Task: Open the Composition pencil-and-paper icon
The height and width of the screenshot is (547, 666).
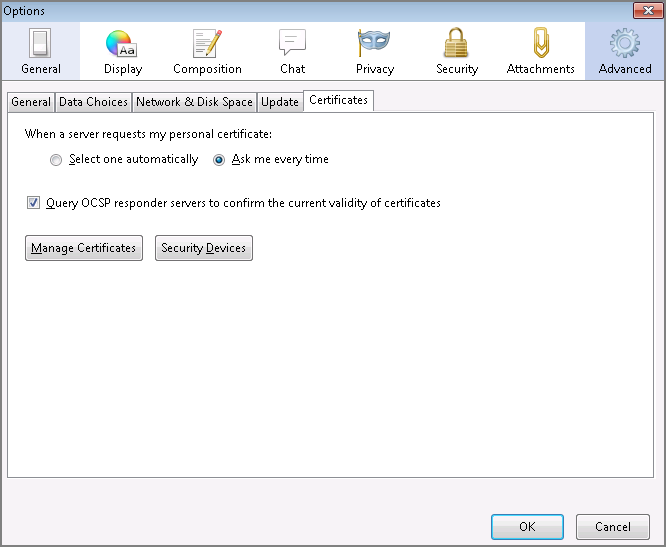Action: (207, 43)
